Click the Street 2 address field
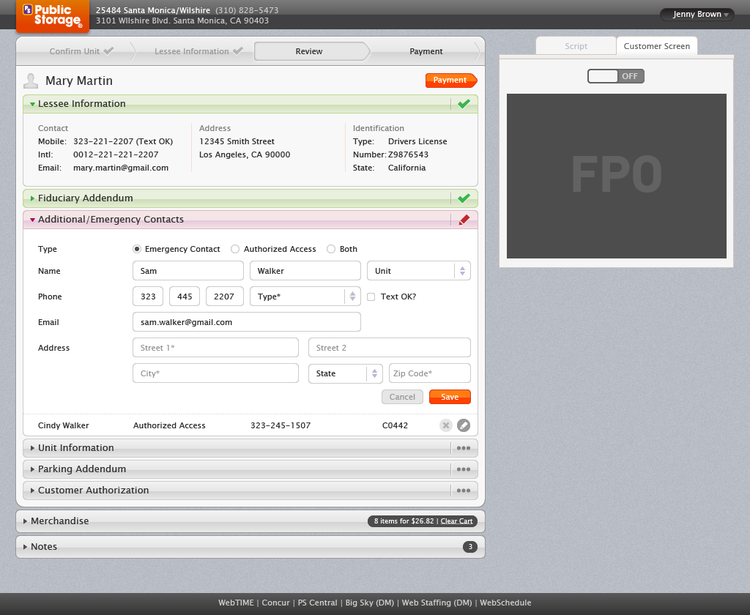The height and width of the screenshot is (615, 750). click(x=389, y=348)
